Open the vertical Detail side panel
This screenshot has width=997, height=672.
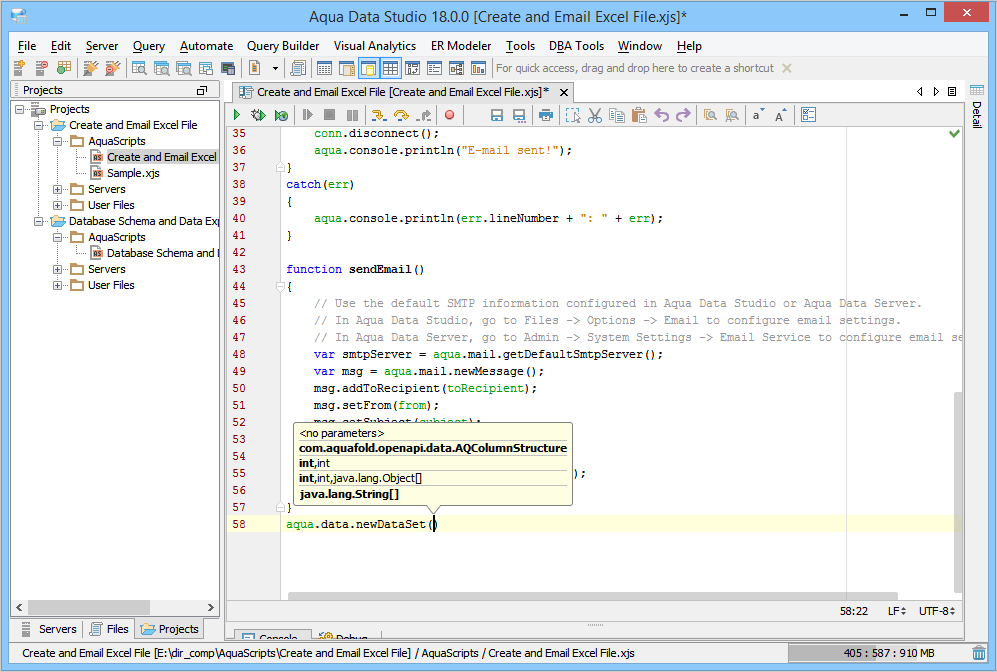(x=977, y=106)
